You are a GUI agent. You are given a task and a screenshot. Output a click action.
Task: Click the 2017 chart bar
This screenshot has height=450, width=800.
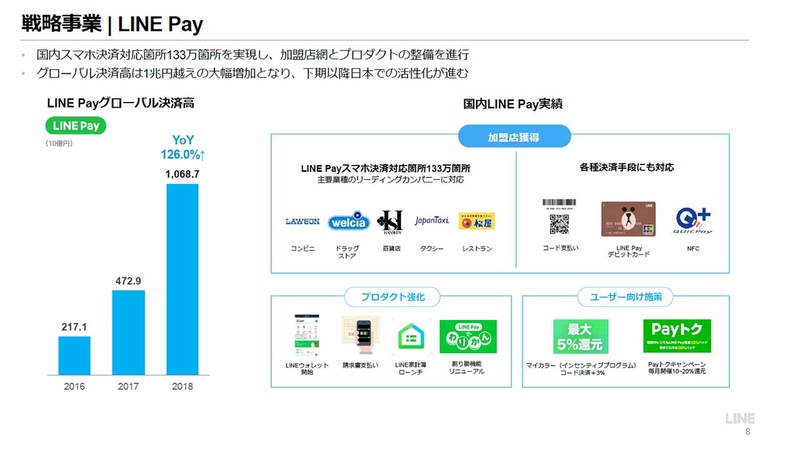(129, 333)
